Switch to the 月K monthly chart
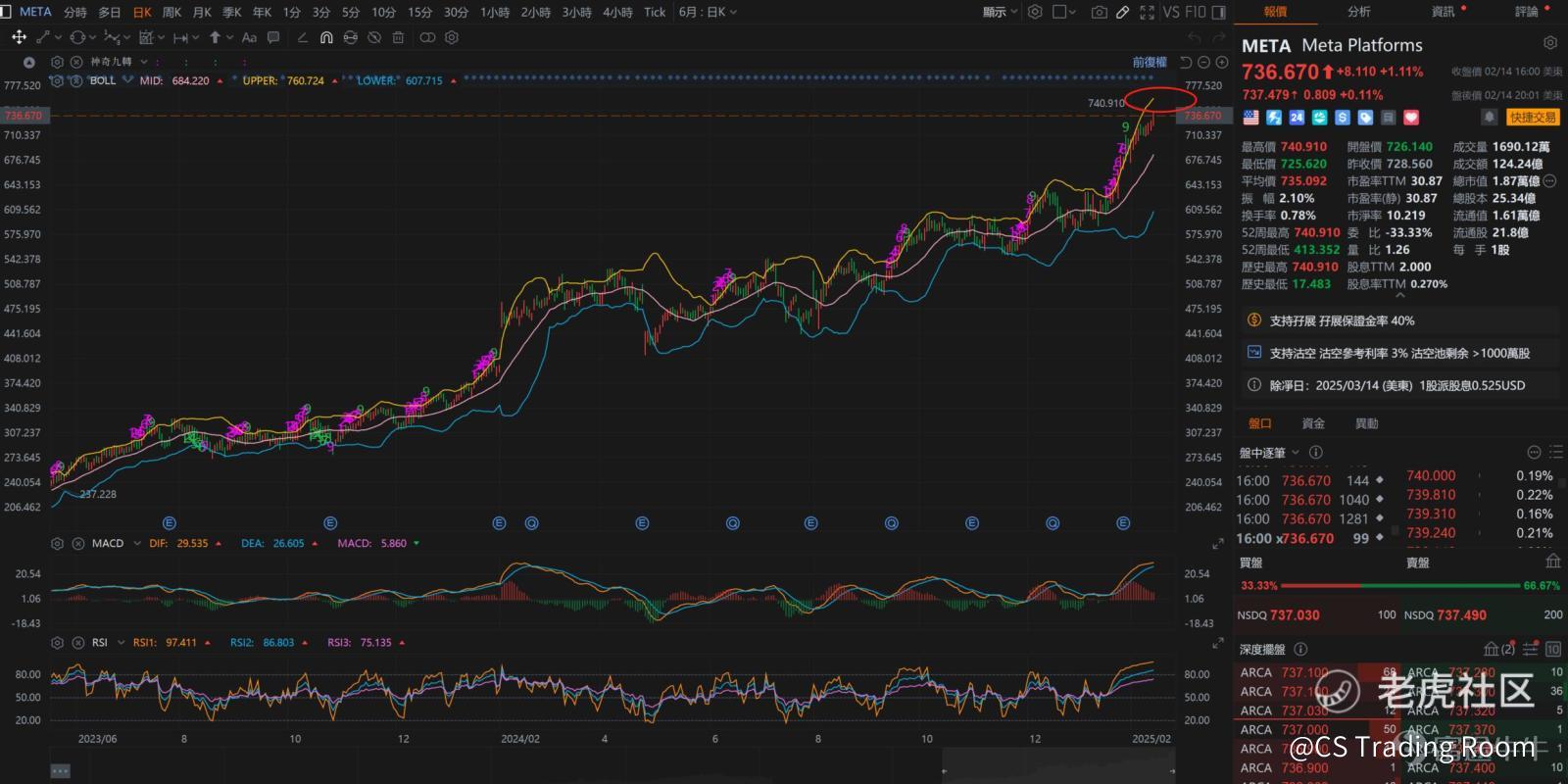 tap(202, 12)
